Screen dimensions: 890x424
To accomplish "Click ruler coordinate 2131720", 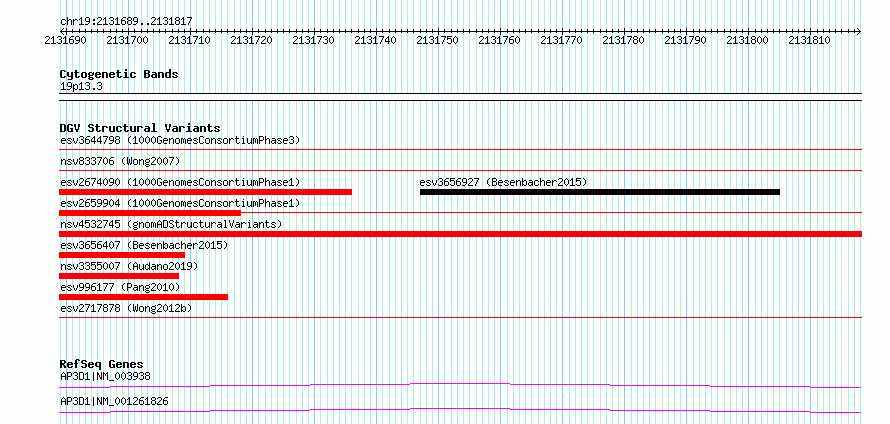I will 251,40.
